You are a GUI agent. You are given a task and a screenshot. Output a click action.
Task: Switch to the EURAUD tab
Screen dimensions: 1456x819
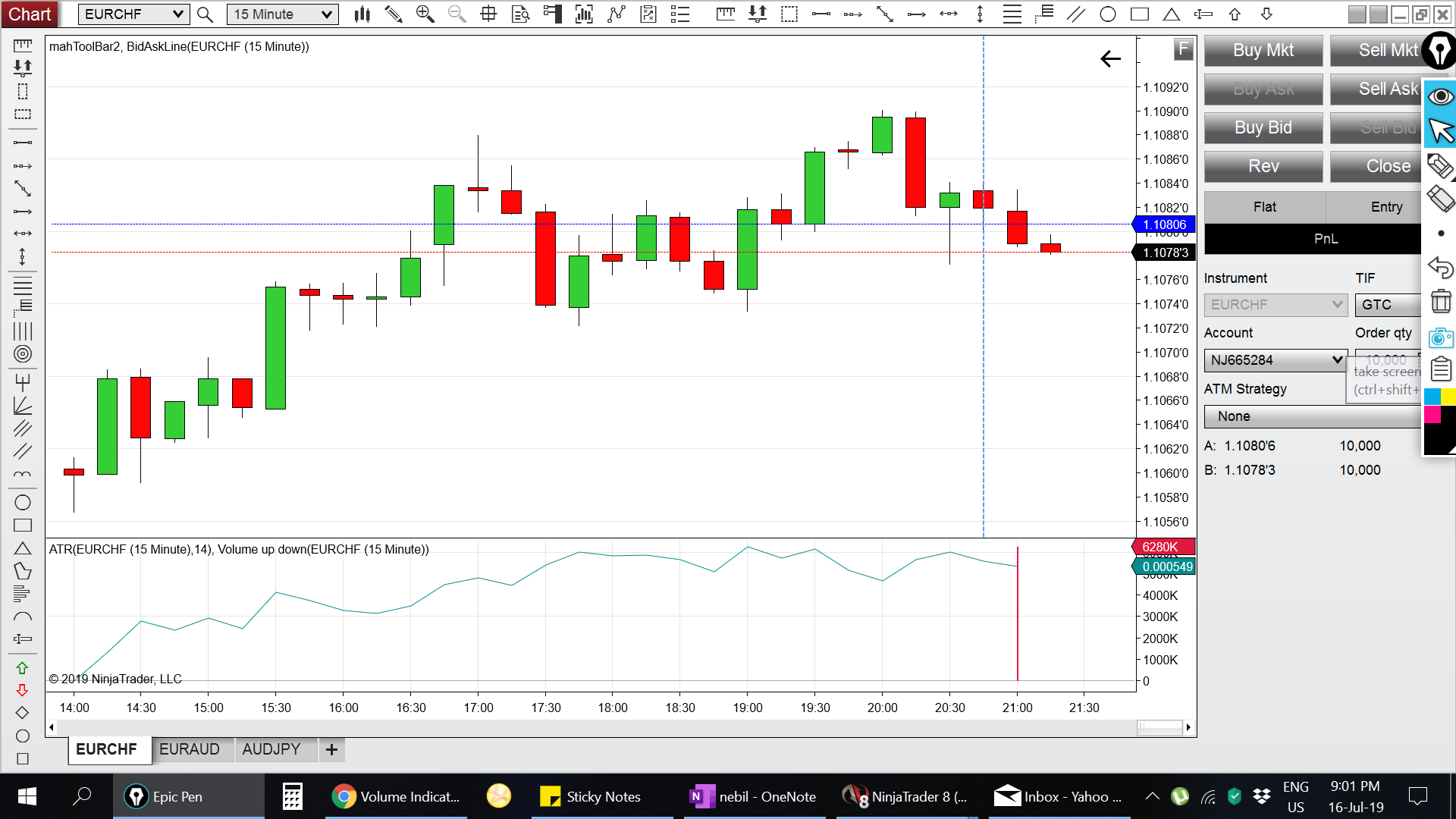pos(190,749)
